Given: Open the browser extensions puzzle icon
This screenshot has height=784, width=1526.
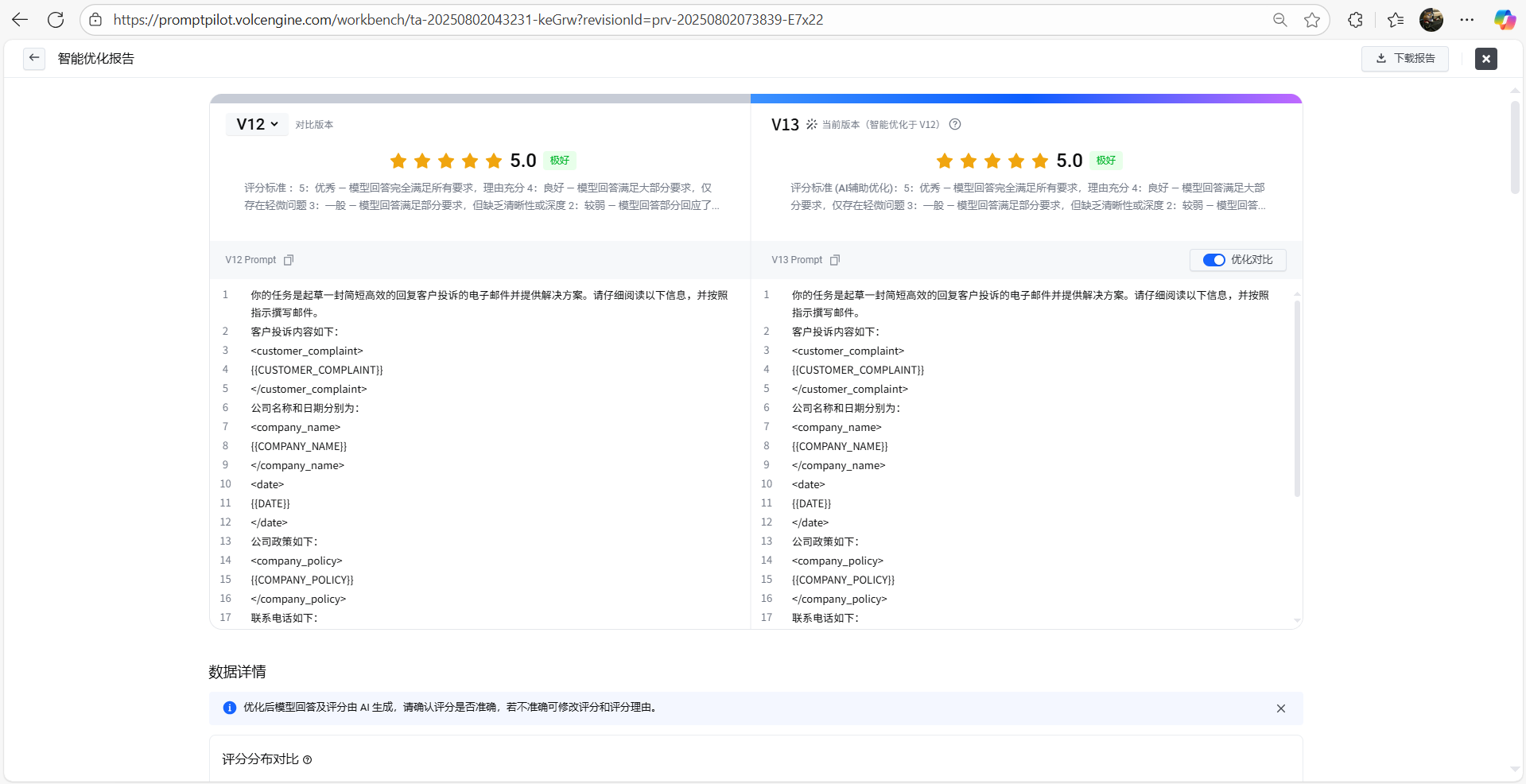Looking at the screenshot, I should [1355, 20].
